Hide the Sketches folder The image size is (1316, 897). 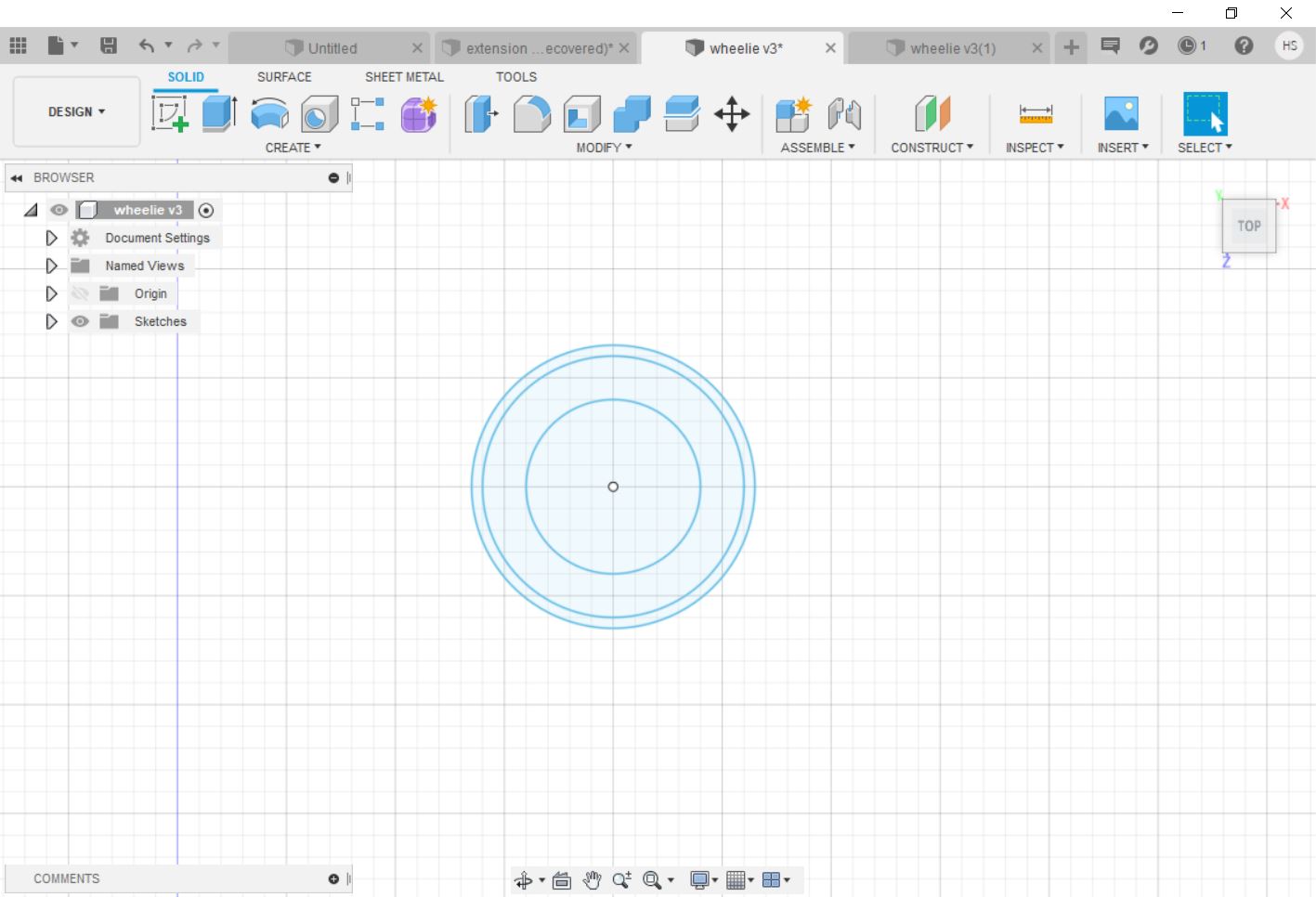click(x=80, y=321)
